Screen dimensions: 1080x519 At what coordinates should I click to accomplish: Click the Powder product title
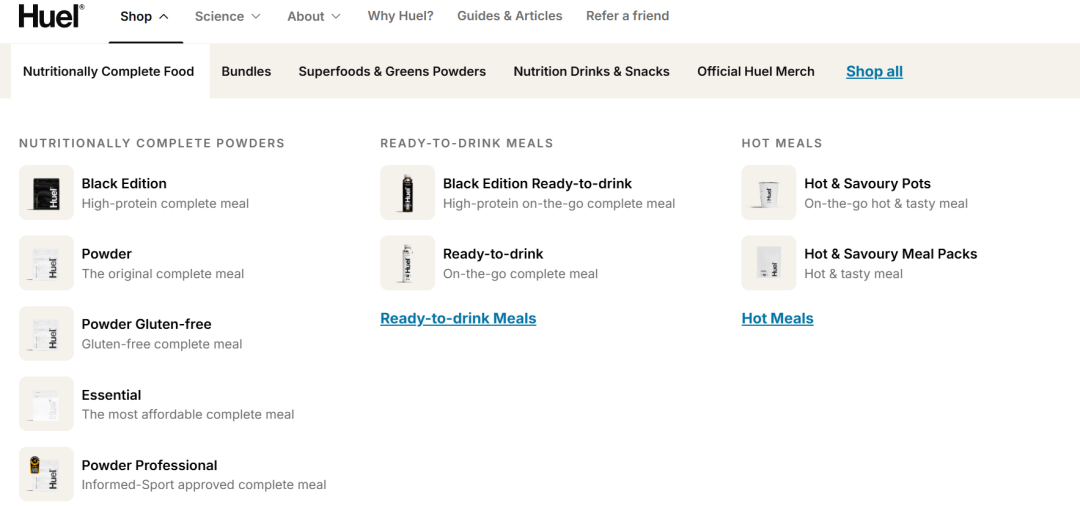tap(107, 254)
